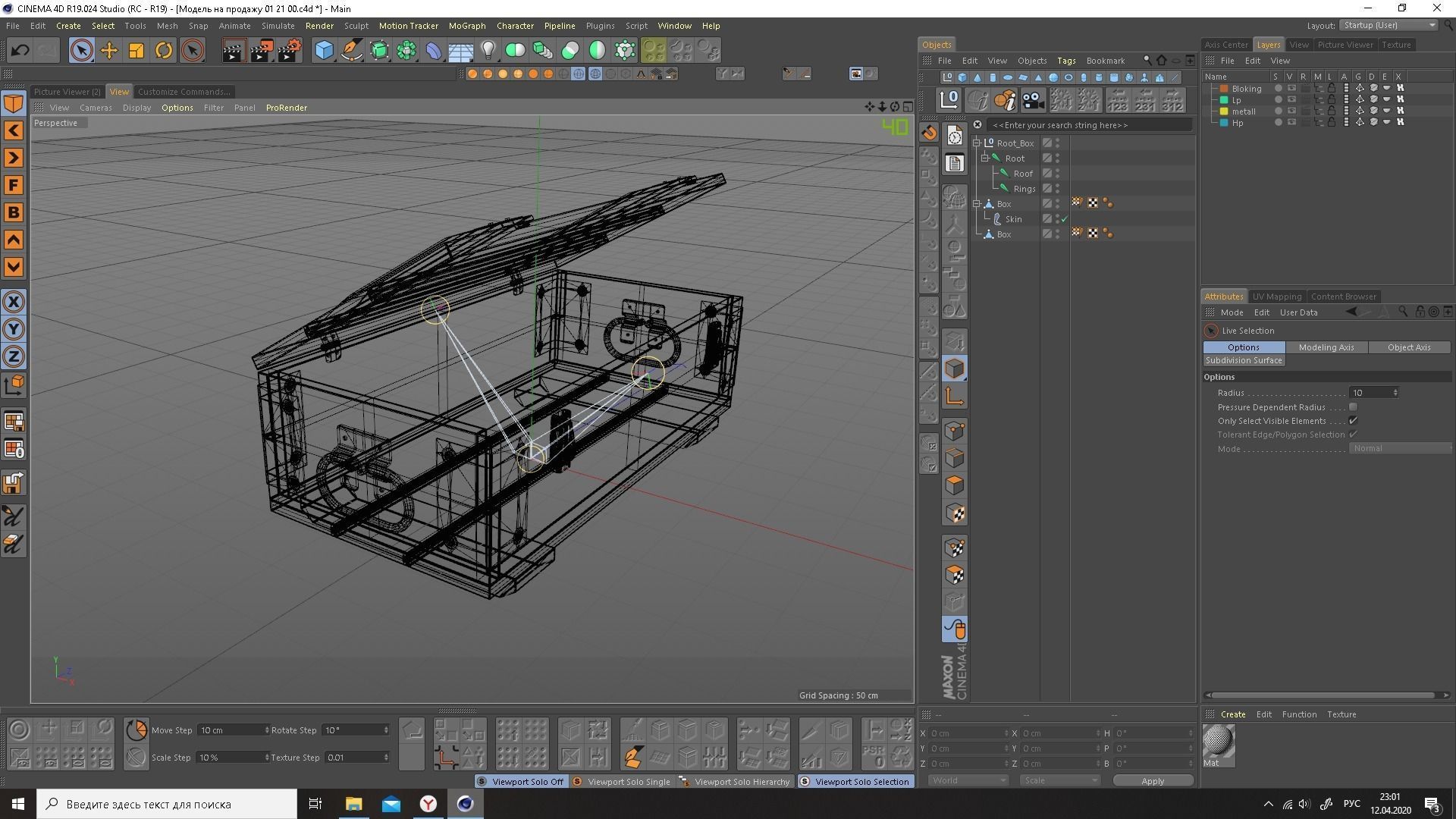Image resolution: width=1456 pixels, height=819 pixels.
Task: Open File Explorer from Windows taskbar
Action: [x=353, y=804]
